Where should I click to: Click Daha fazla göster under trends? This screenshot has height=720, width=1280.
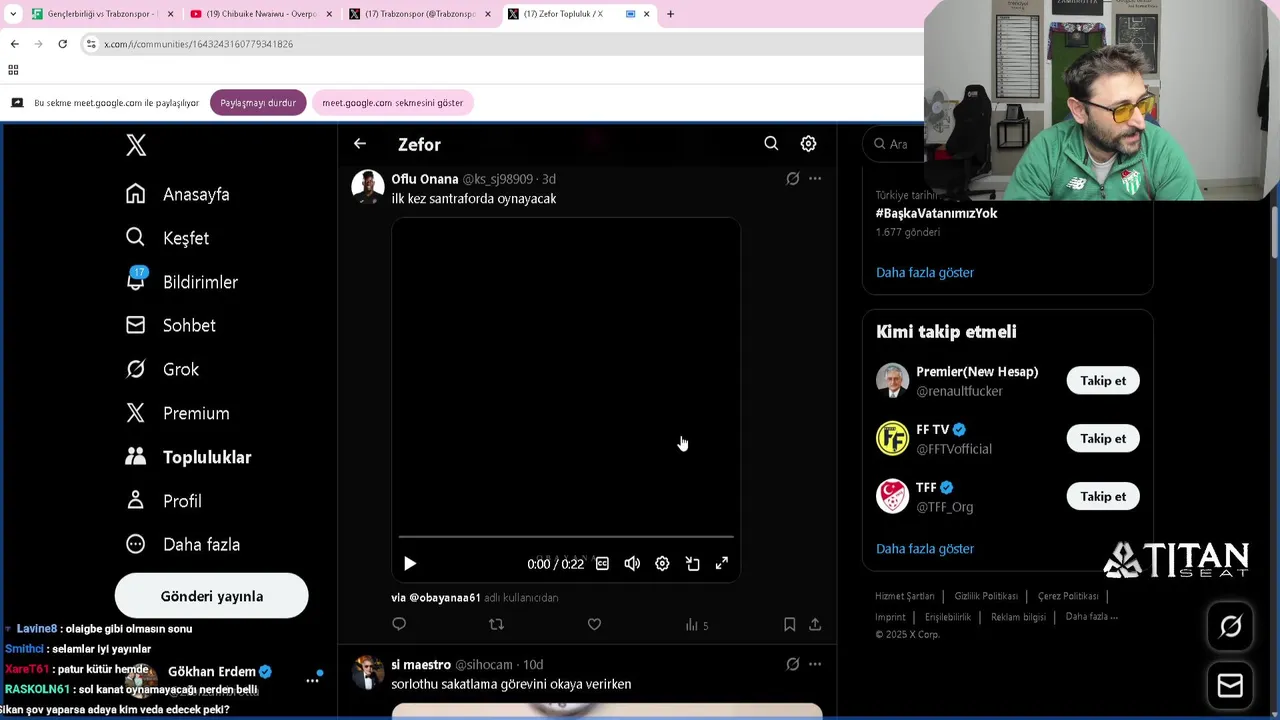pyautogui.click(x=925, y=272)
